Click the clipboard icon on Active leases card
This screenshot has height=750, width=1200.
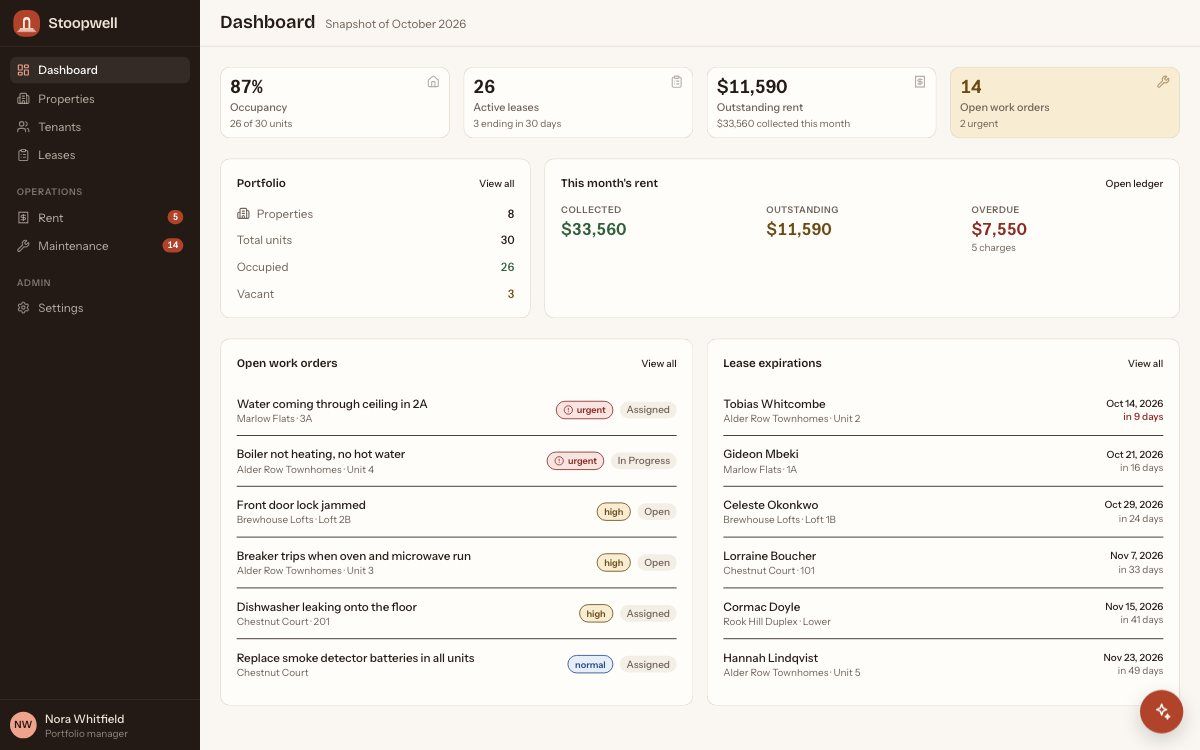click(x=677, y=82)
